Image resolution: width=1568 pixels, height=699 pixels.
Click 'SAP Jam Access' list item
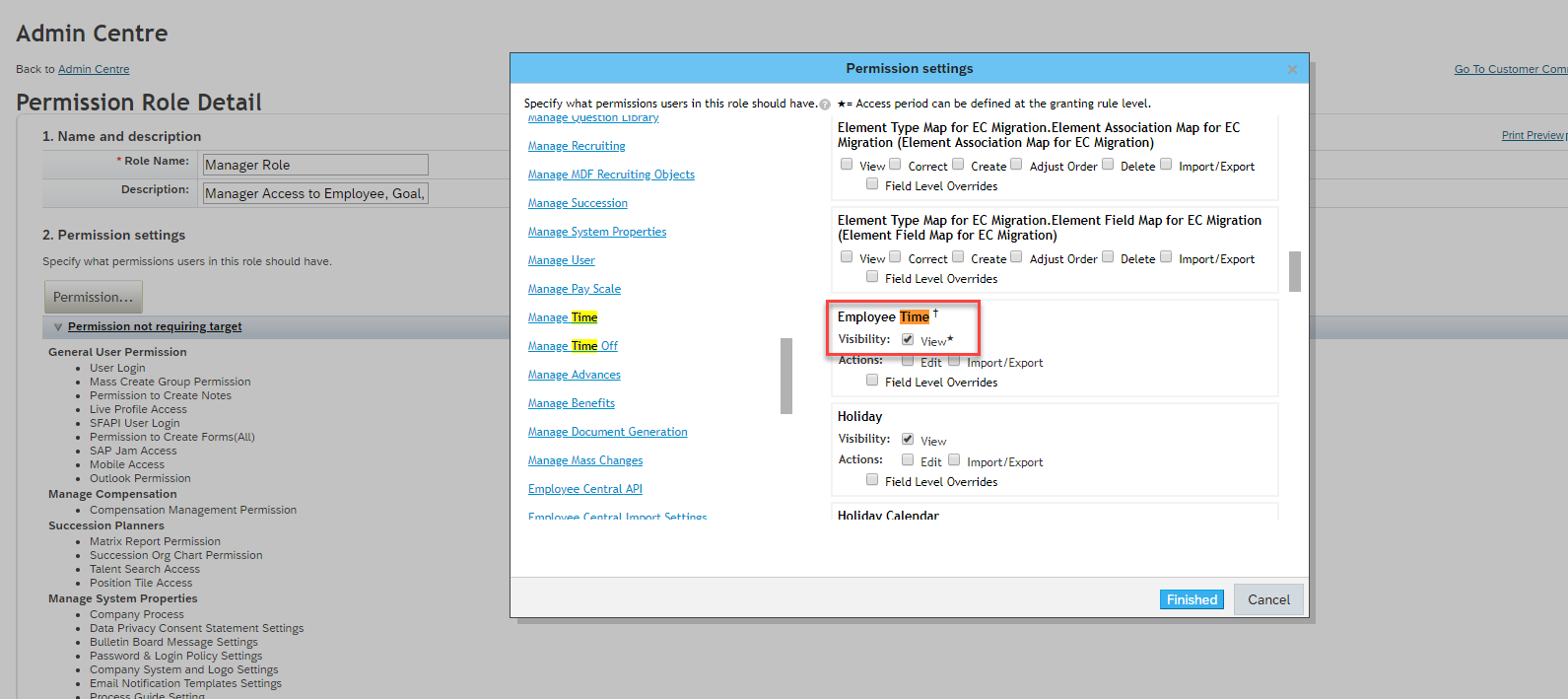pos(133,451)
